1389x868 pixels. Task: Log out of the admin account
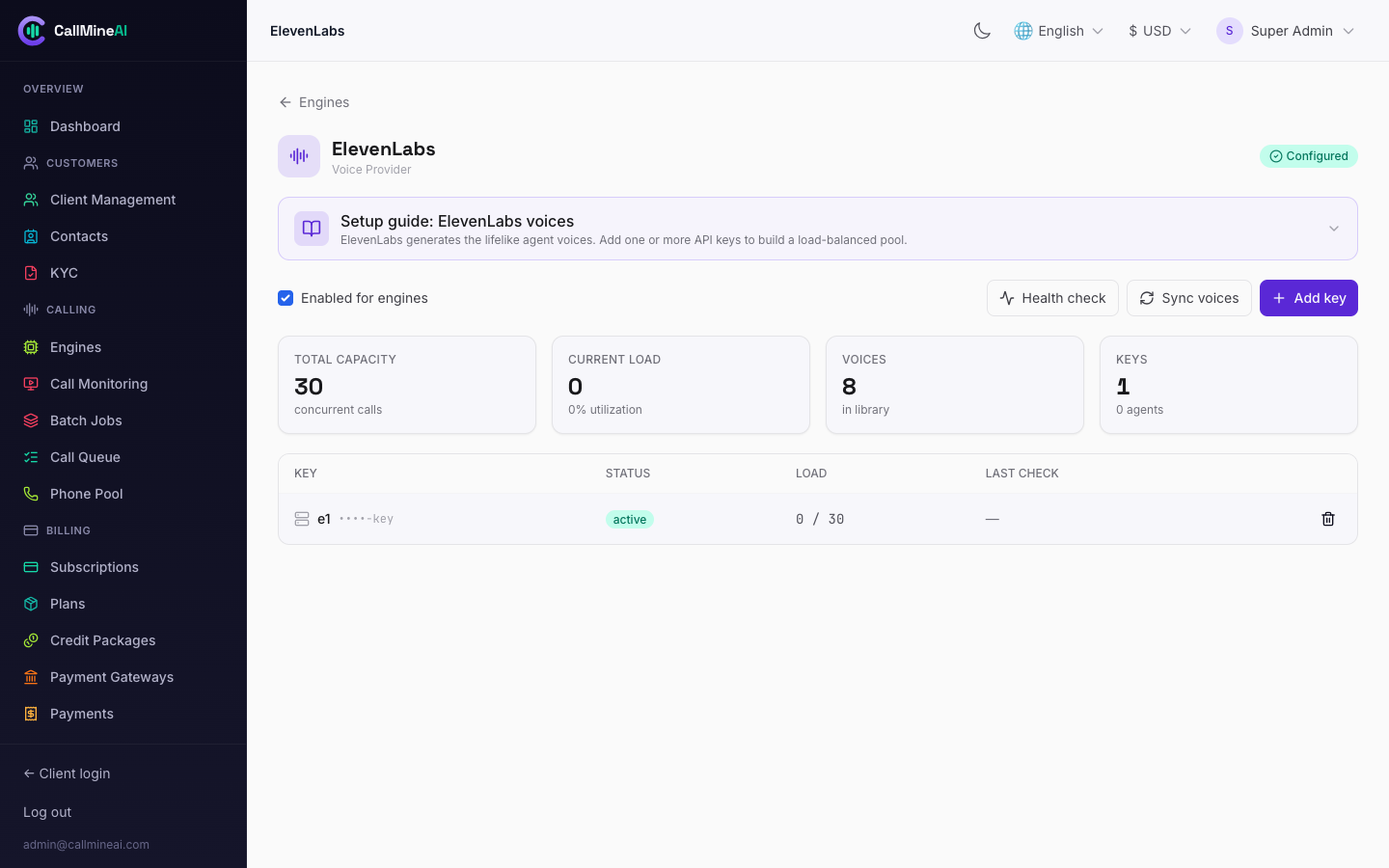tap(47, 812)
